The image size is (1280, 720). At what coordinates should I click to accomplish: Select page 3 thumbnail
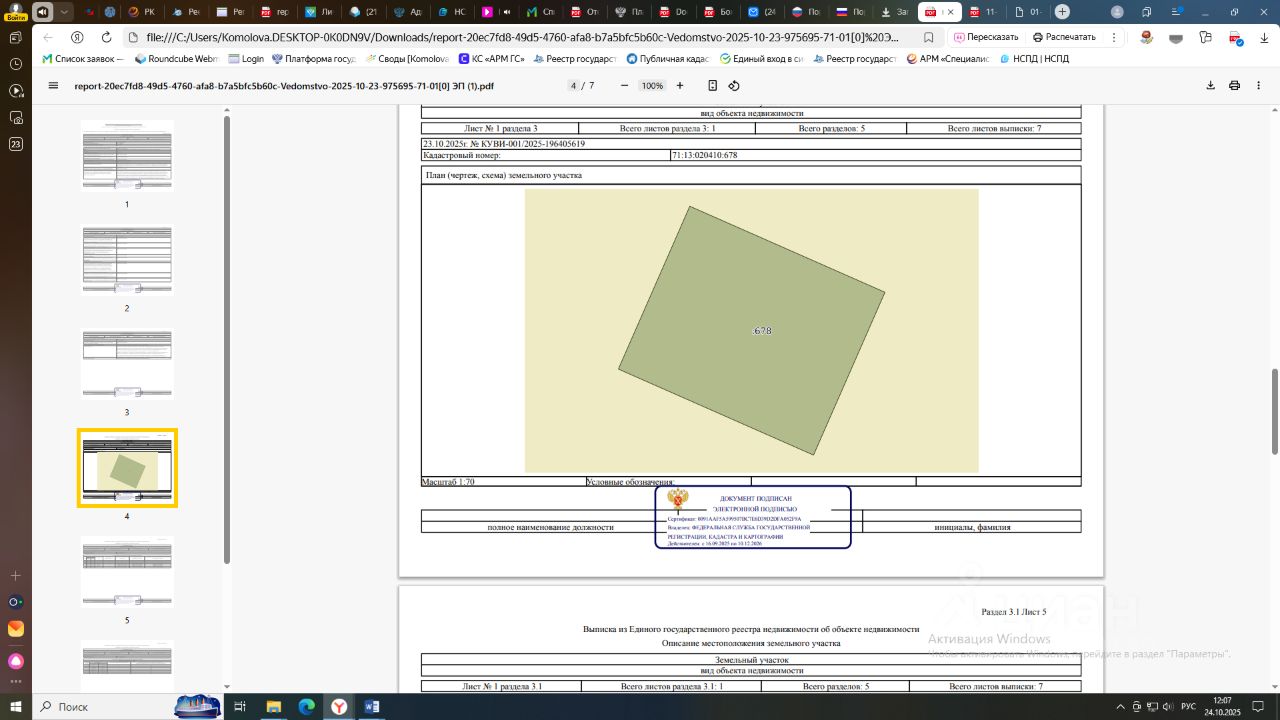point(127,363)
